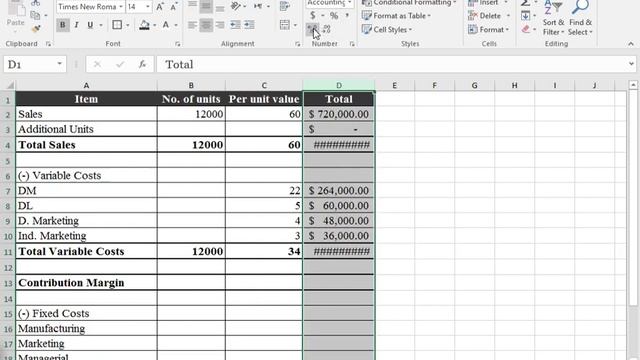Select column A header
The image size is (640, 360).
tap(86, 85)
